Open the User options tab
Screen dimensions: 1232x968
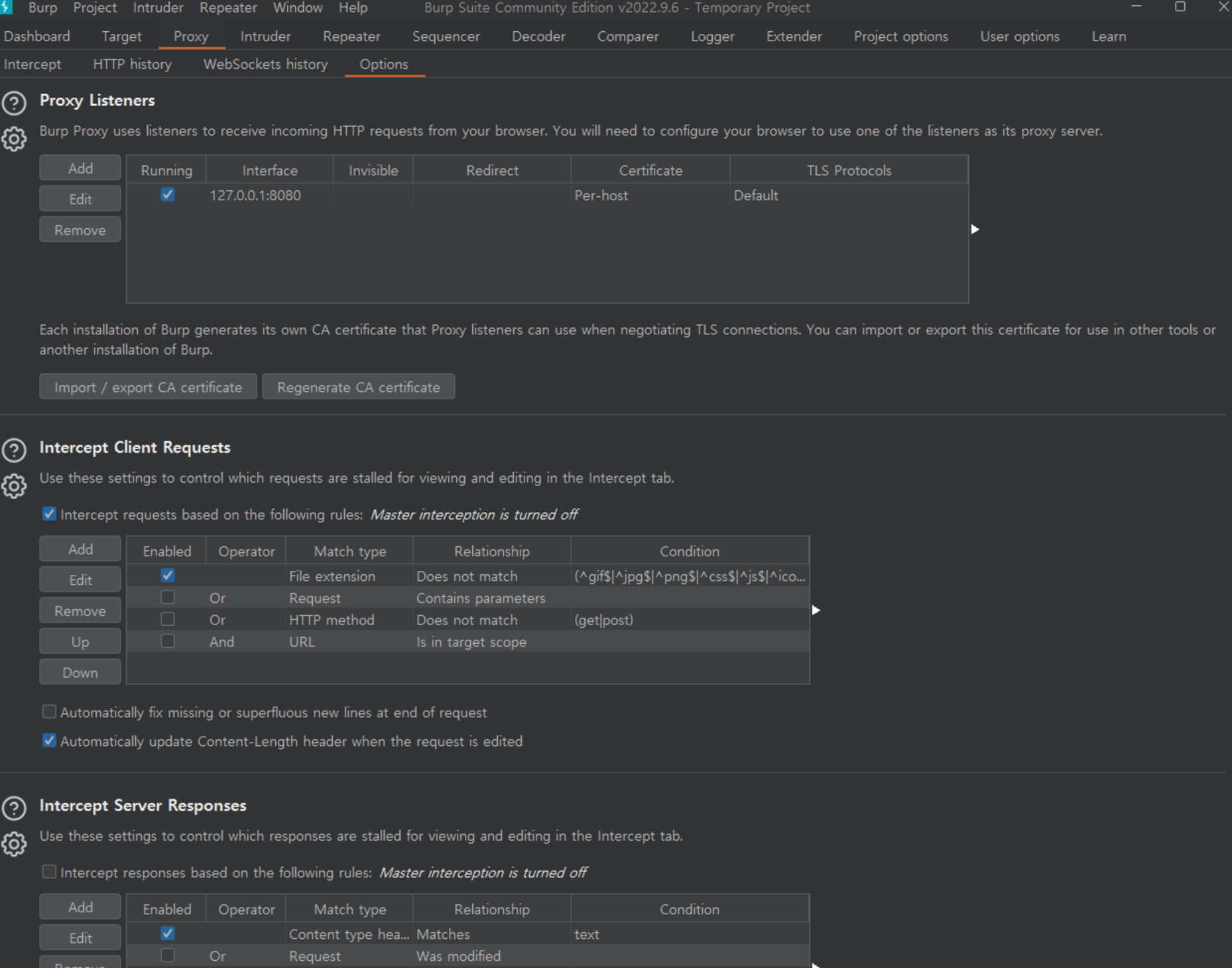pyautogui.click(x=1020, y=36)
